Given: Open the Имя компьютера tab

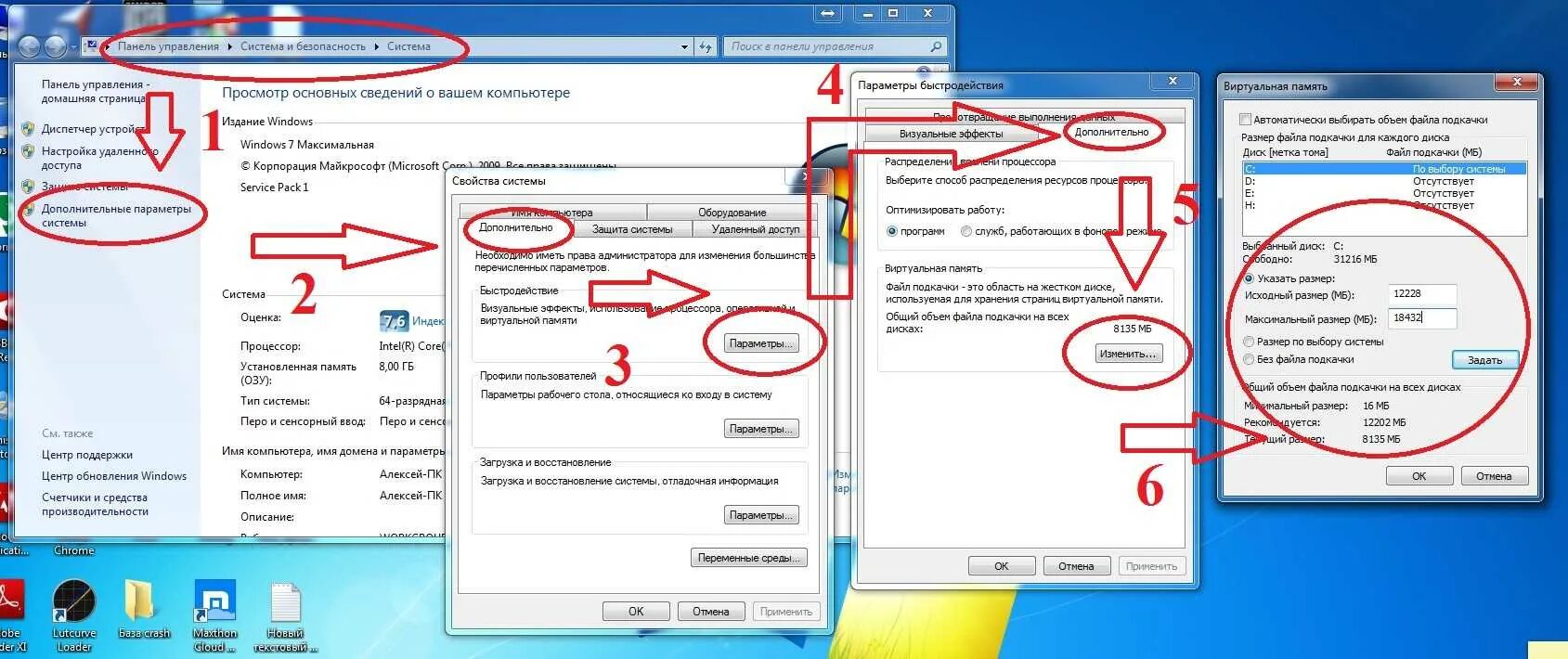Looking at the screenshot, I should pyautogui.click(x=552, y=213).
